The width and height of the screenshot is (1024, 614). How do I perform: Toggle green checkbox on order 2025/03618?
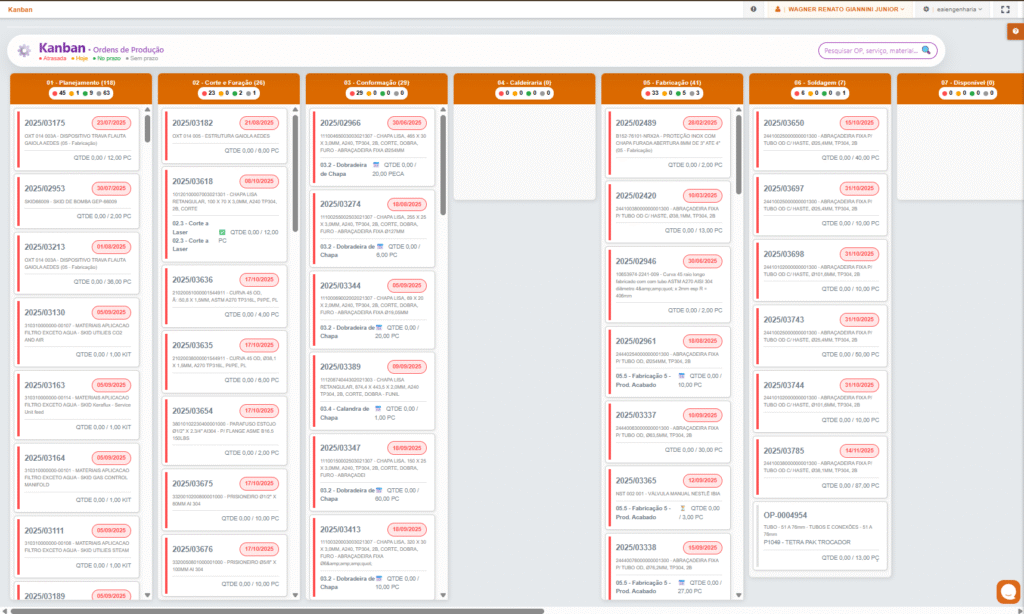click(x=222, y=232)
